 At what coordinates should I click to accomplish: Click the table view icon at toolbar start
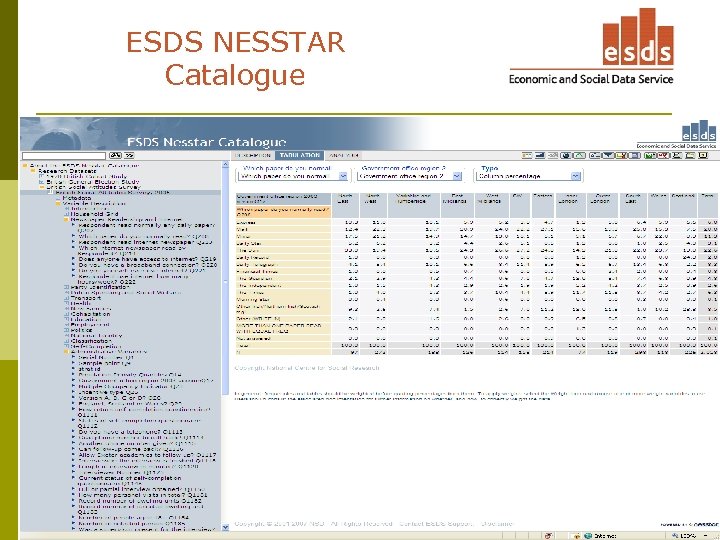point(527,156)
